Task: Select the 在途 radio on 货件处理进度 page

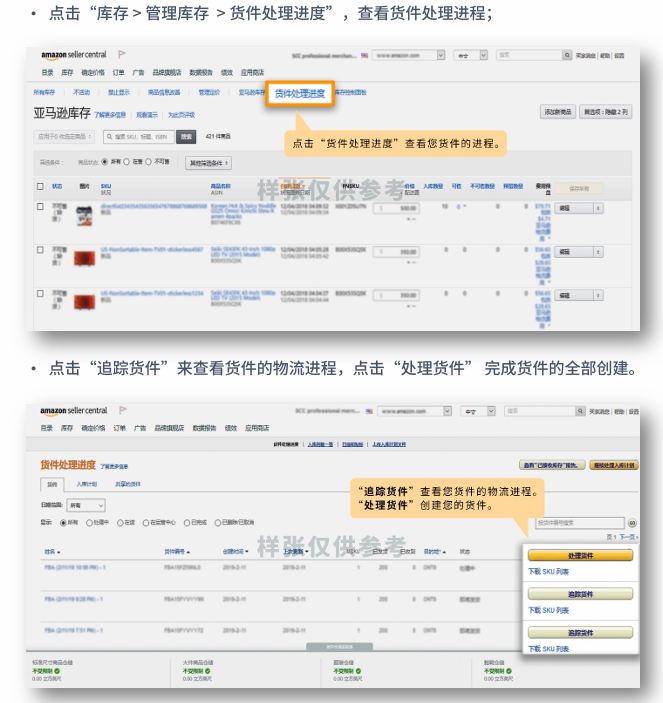Action: click(120, 523)
